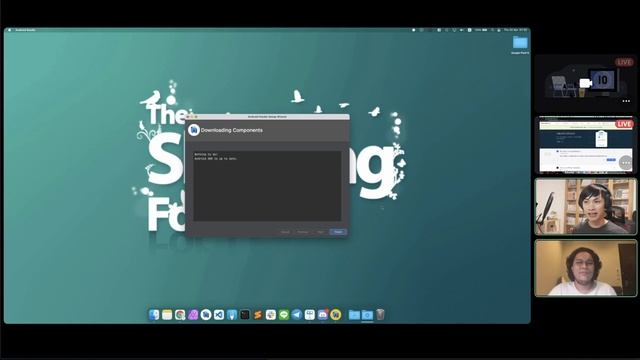Screen dimensions: 640x360
Task: Click the date and time in menu bar
Action: click(516, 30)
